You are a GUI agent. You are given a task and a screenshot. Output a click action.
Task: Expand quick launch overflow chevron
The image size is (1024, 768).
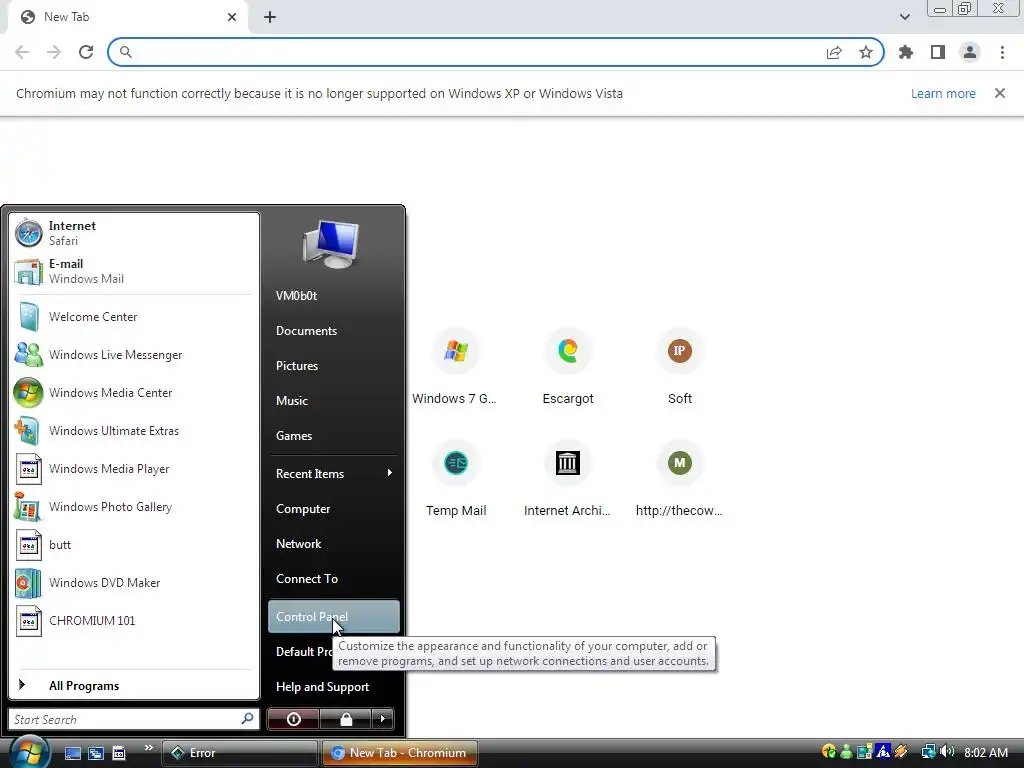[x=149, y=748]
